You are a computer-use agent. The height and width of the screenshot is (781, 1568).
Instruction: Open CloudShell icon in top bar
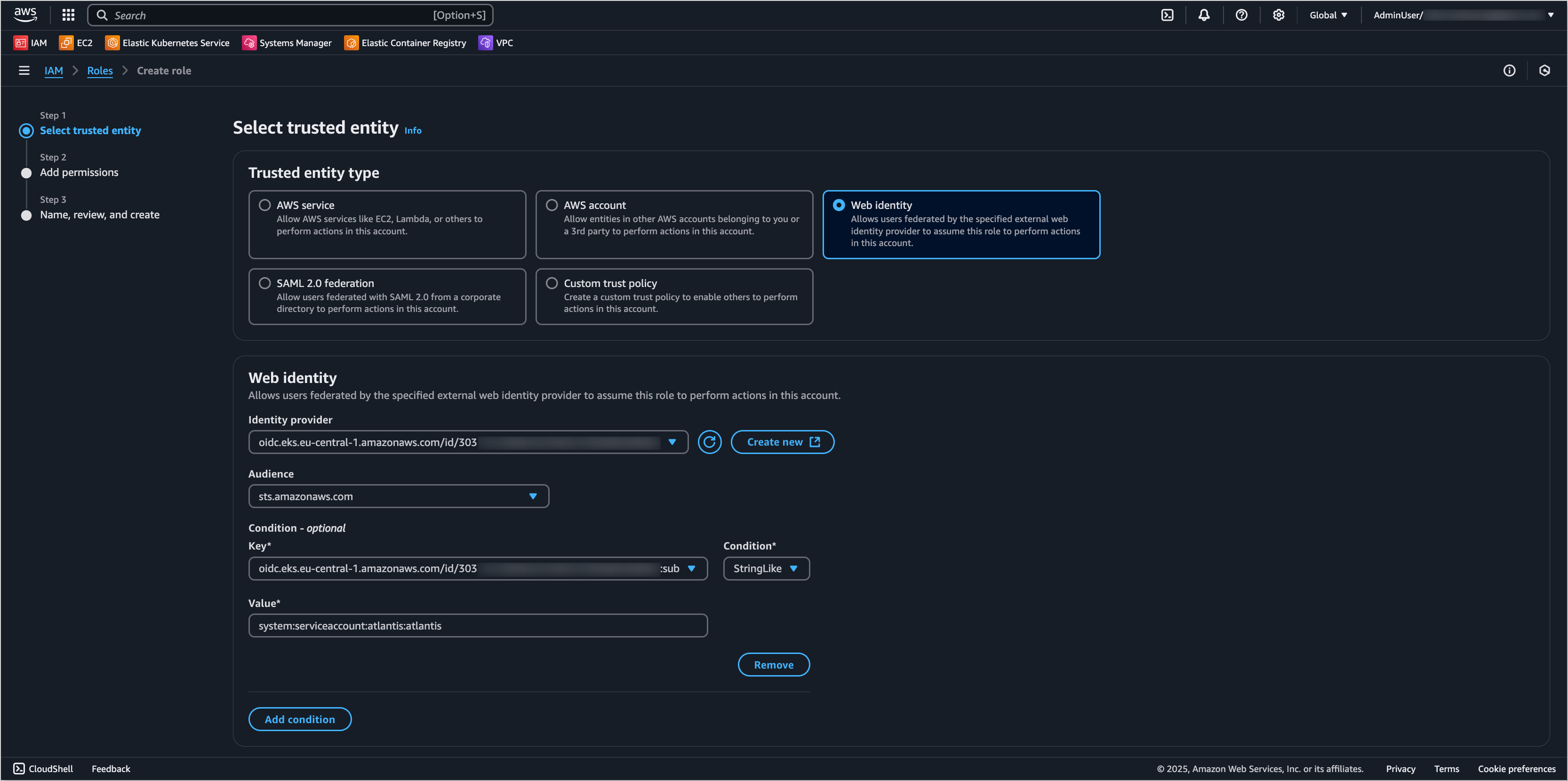pyautogui.click(x=1167, y=15)
